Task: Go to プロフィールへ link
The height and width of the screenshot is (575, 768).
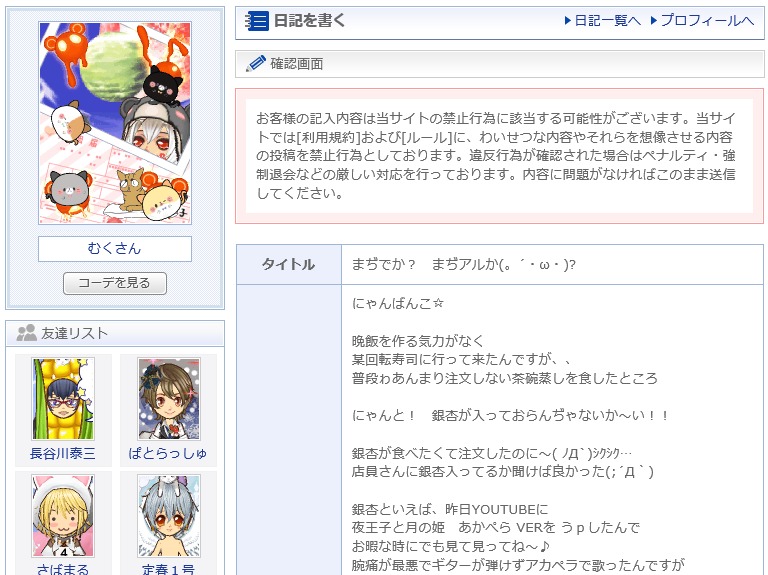Action: [707, 21]
